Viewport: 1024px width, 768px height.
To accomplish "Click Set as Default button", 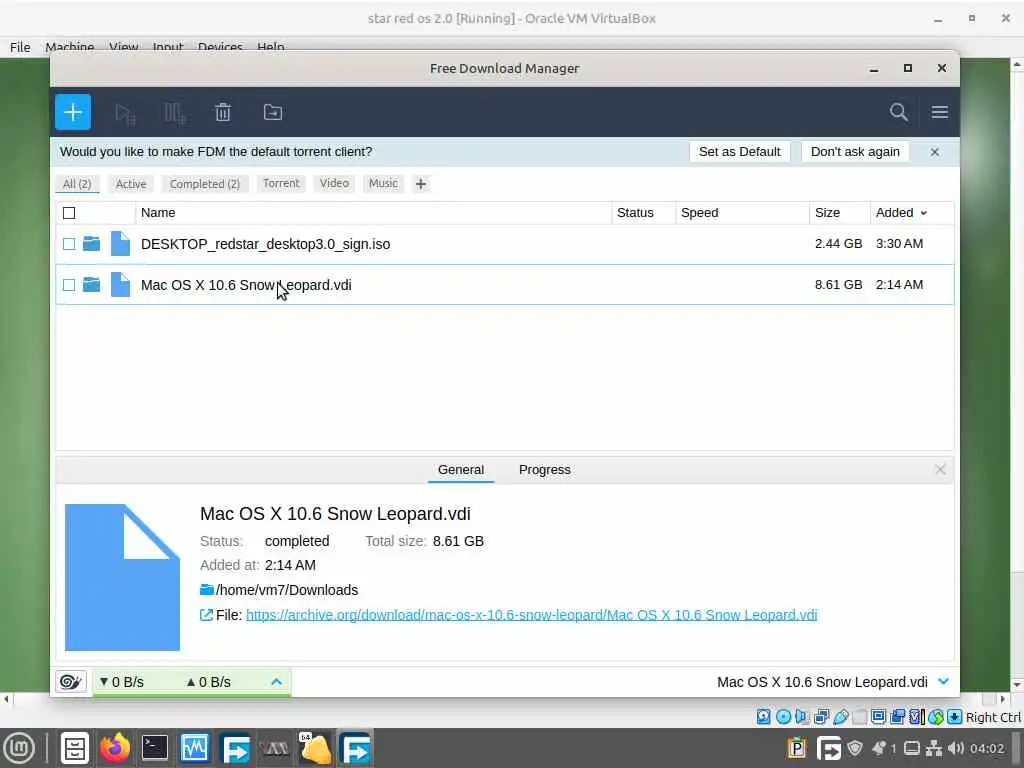I will (739, 152).
